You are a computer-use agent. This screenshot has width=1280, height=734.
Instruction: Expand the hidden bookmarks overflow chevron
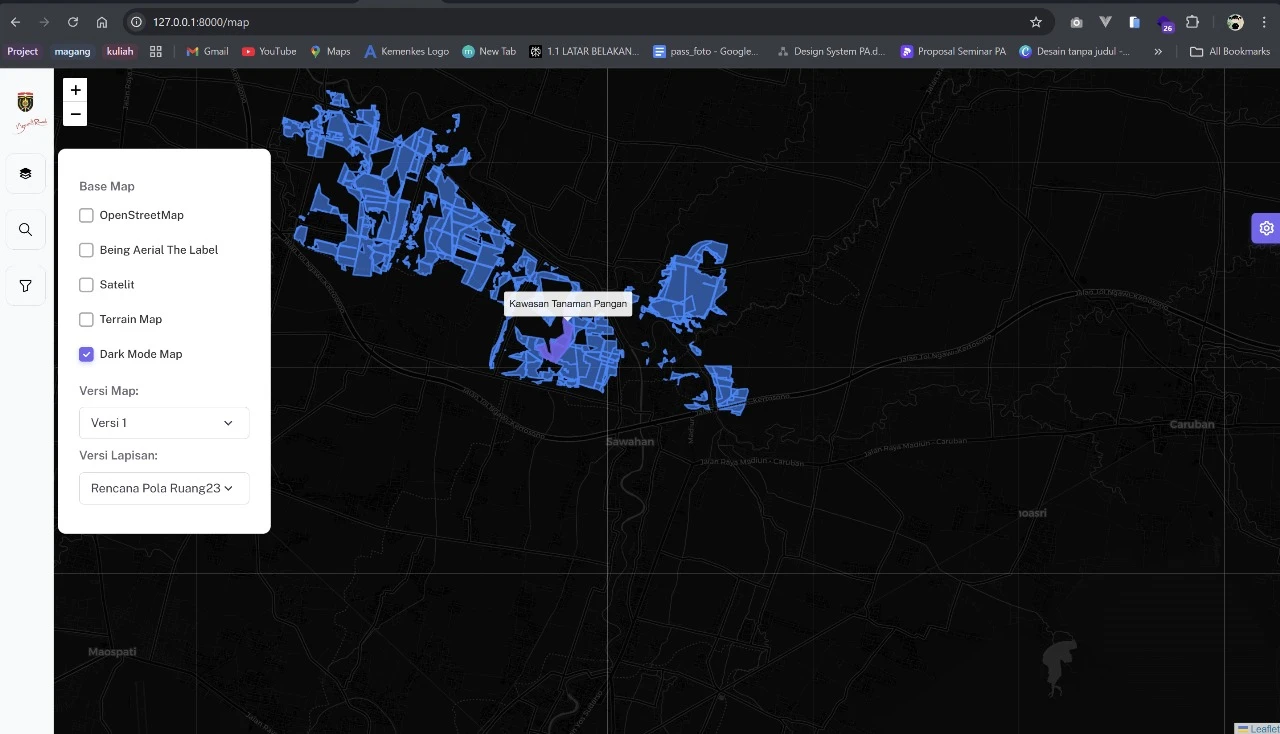click(x=1158, y=52)
